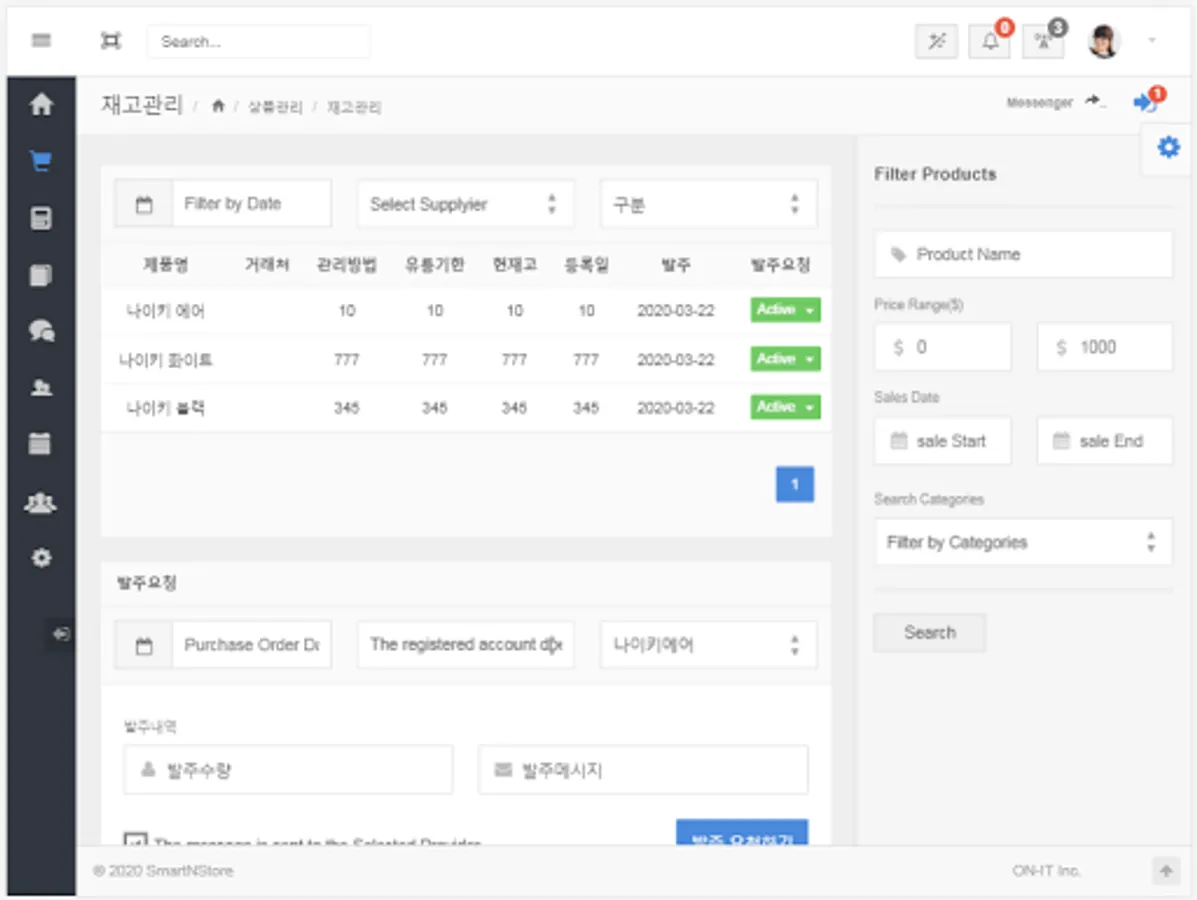Click the sale Start date field
1197x900 pixels.
[943, 440]
